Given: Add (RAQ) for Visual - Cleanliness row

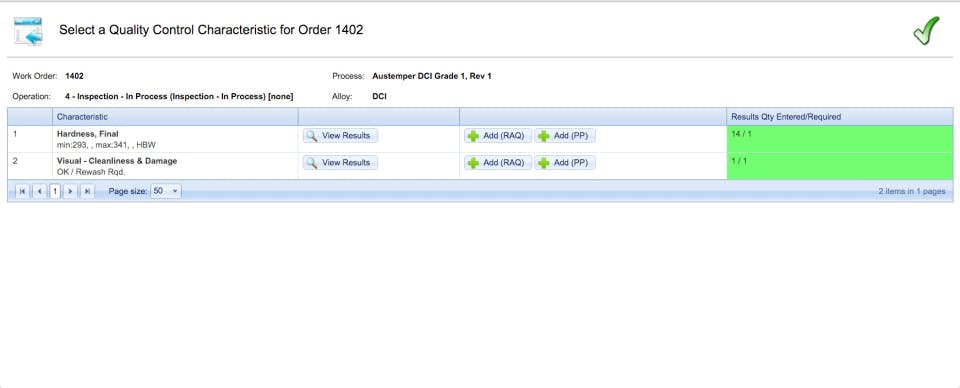Looking at the screenshot, I should tap(498, 163).
